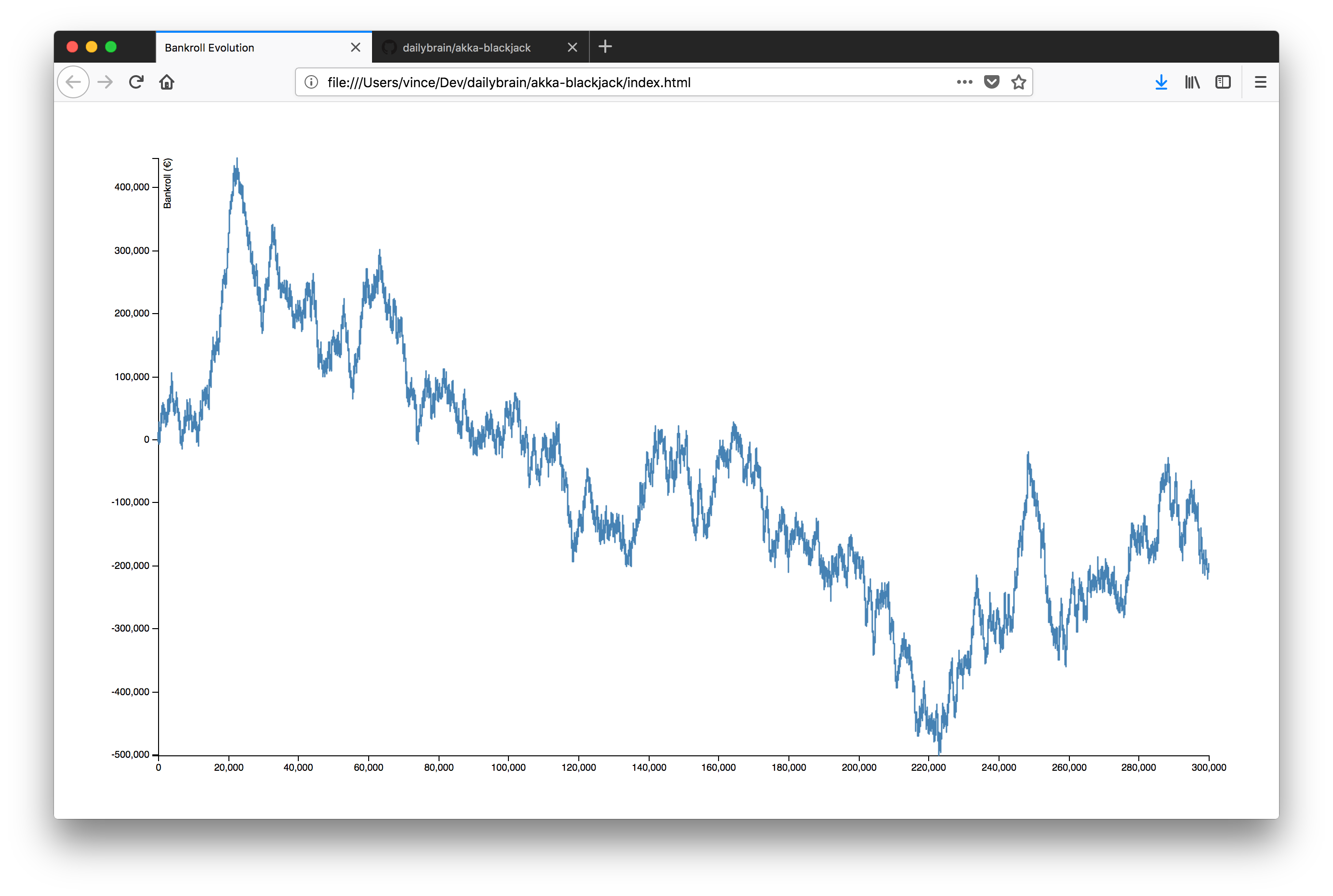Screen dimensions: 1333x896
Task: Click the forward navigation arrow
Action: tap(105, 82)
